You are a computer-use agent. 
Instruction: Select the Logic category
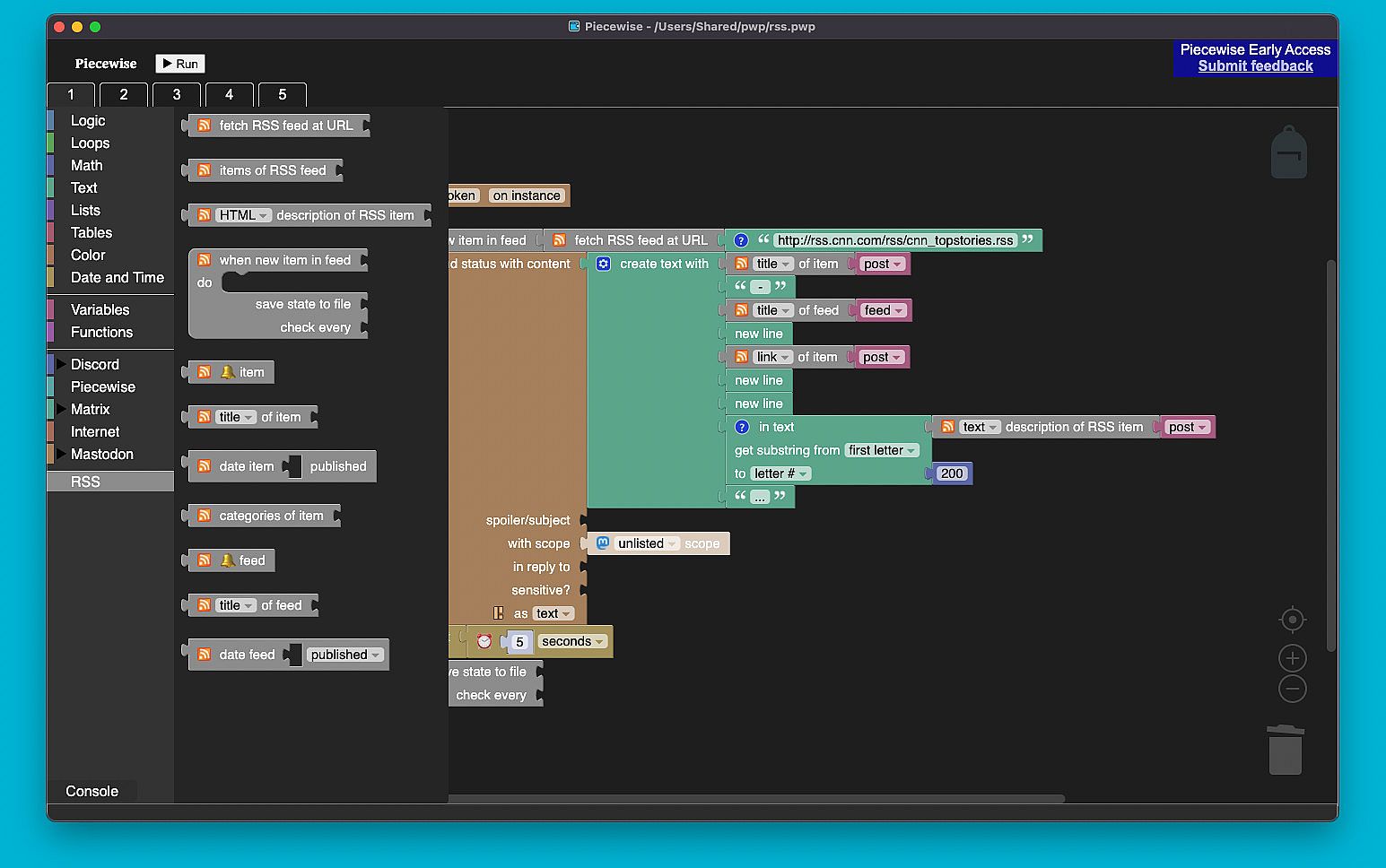(88, 120)
